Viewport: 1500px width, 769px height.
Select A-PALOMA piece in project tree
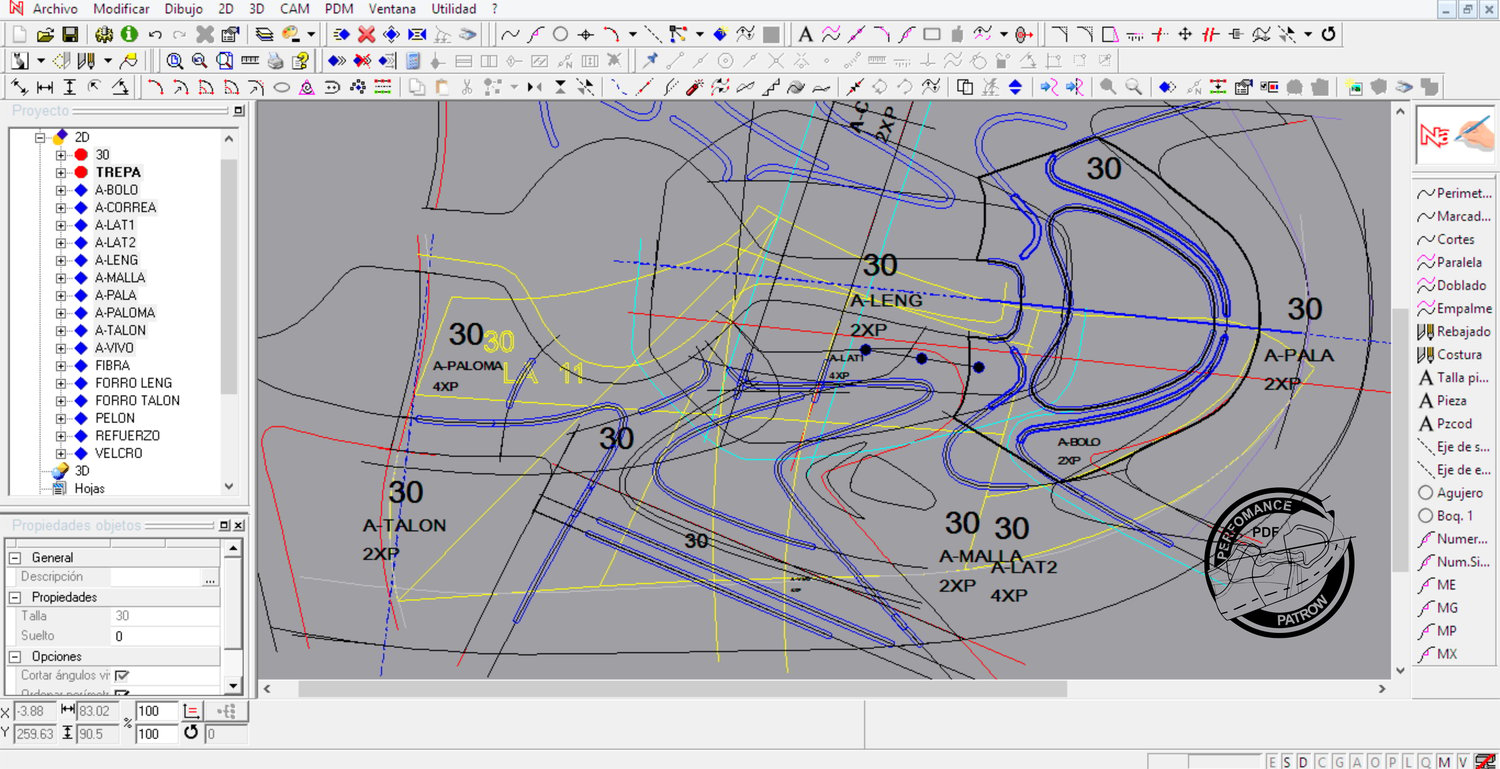click(125, 313)
